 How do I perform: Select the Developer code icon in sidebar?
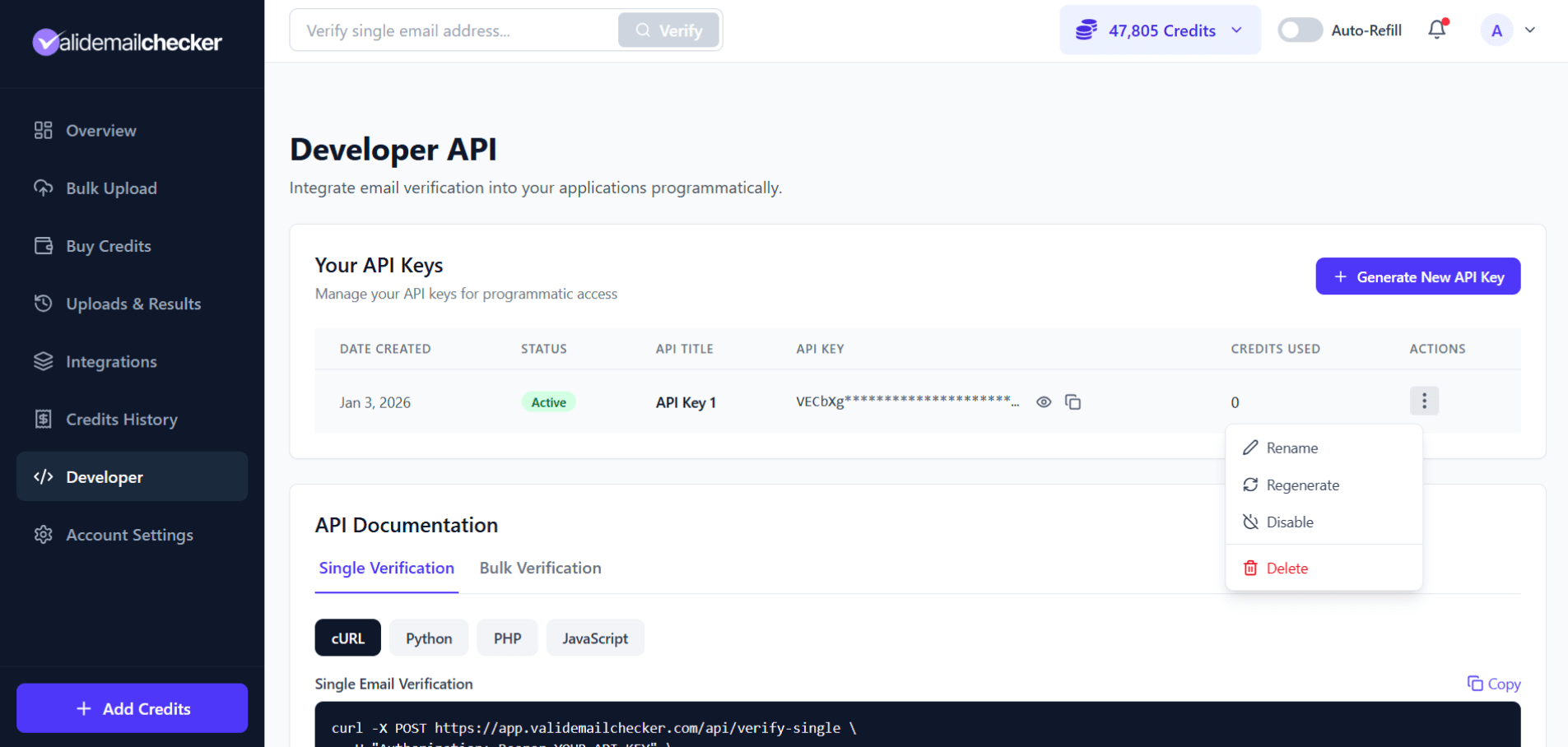point(44,476)
